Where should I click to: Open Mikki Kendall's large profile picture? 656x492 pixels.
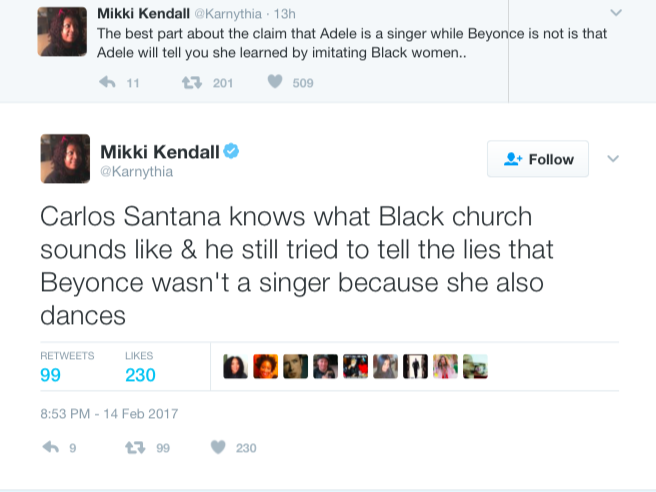tap(66, 160)
